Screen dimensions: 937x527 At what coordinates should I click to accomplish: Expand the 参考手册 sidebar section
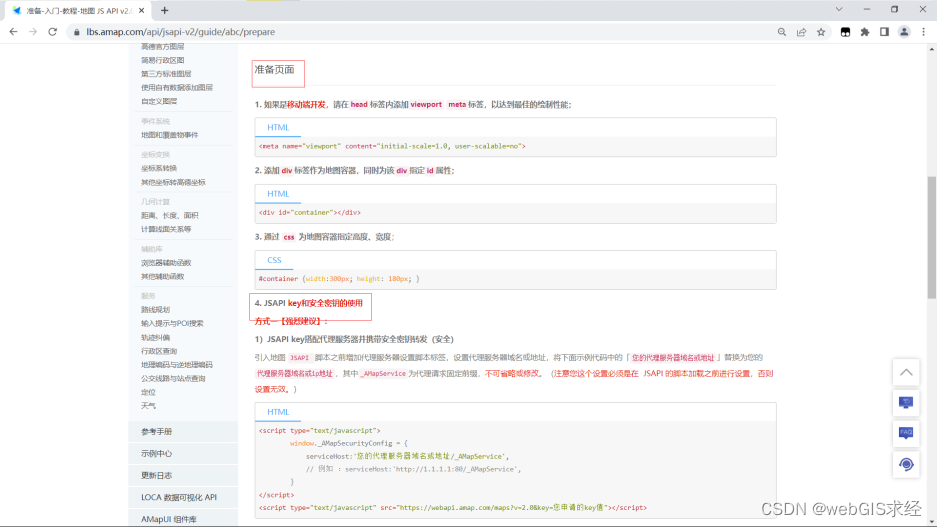[183, 431]
